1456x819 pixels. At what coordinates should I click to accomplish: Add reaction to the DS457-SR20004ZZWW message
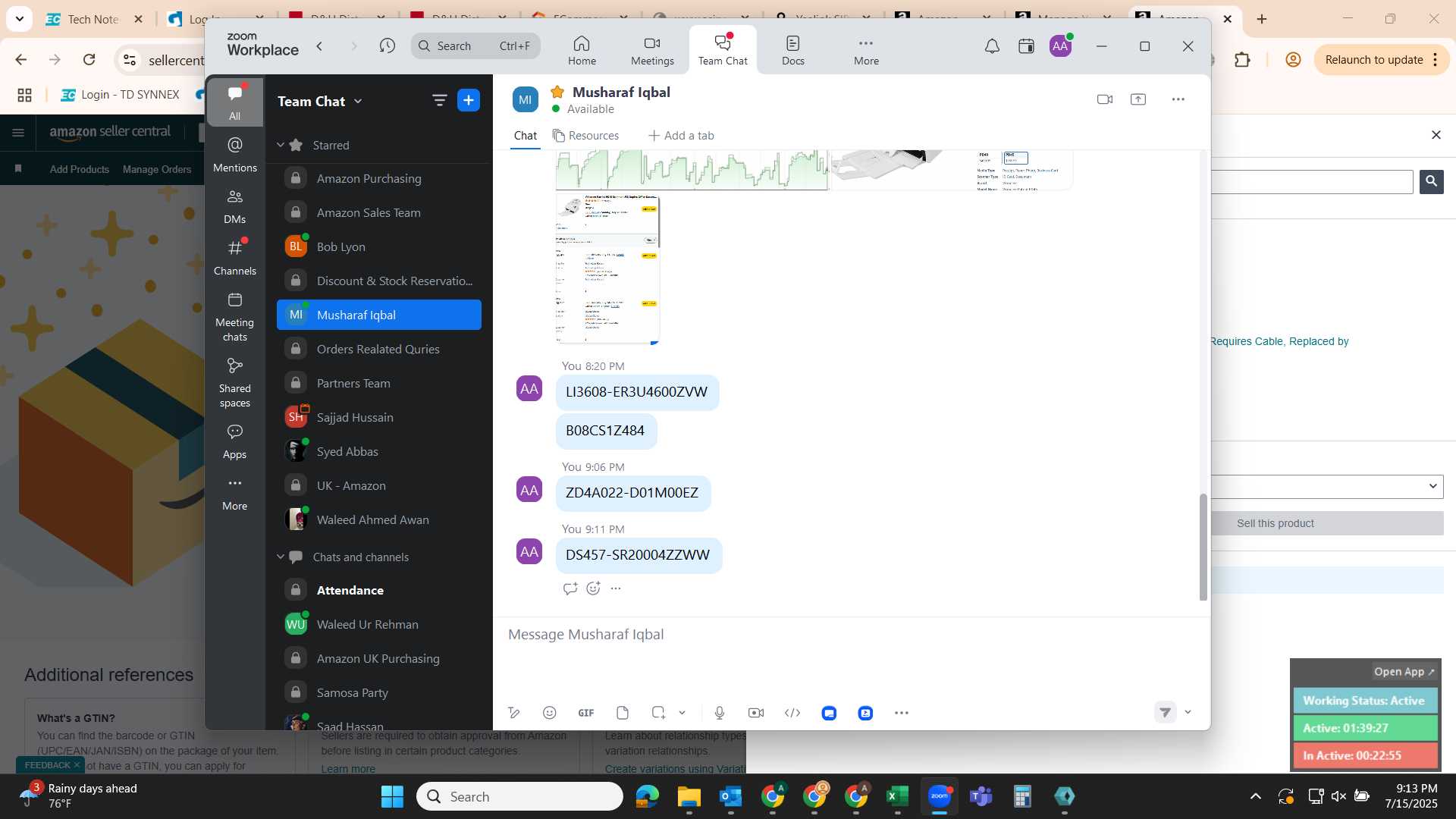pyautogui.click(x=593, y=588)
